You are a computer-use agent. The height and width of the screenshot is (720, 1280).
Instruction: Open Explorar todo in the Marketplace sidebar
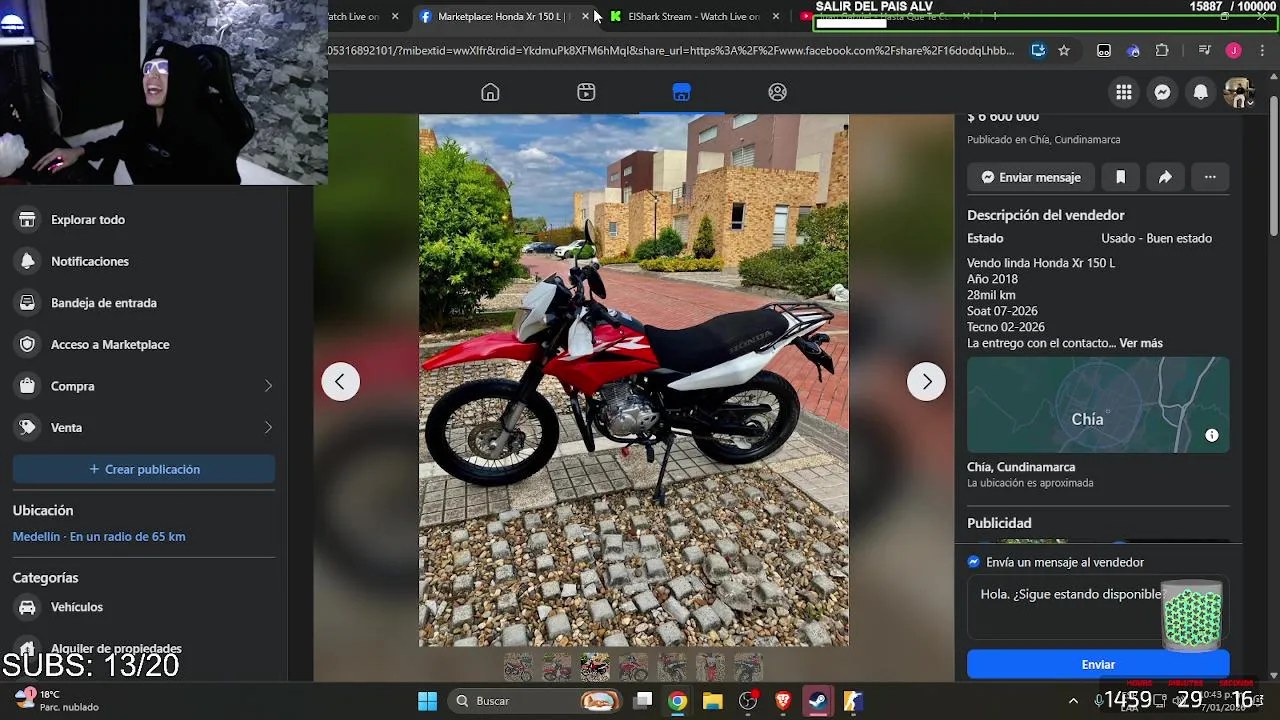[x=144, y=220]
